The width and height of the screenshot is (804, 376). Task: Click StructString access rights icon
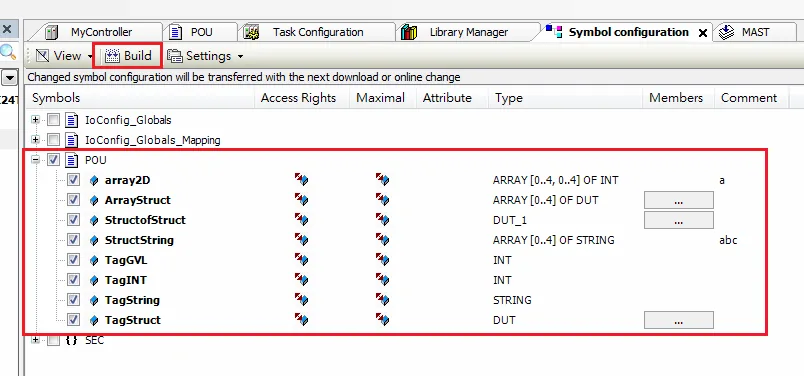(x=301, y=240)
